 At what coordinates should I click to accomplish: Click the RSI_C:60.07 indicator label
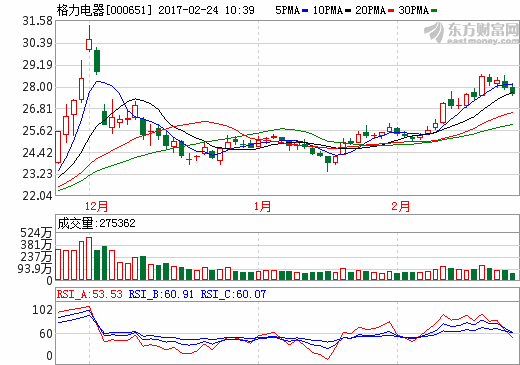click(x=233, y=294)
